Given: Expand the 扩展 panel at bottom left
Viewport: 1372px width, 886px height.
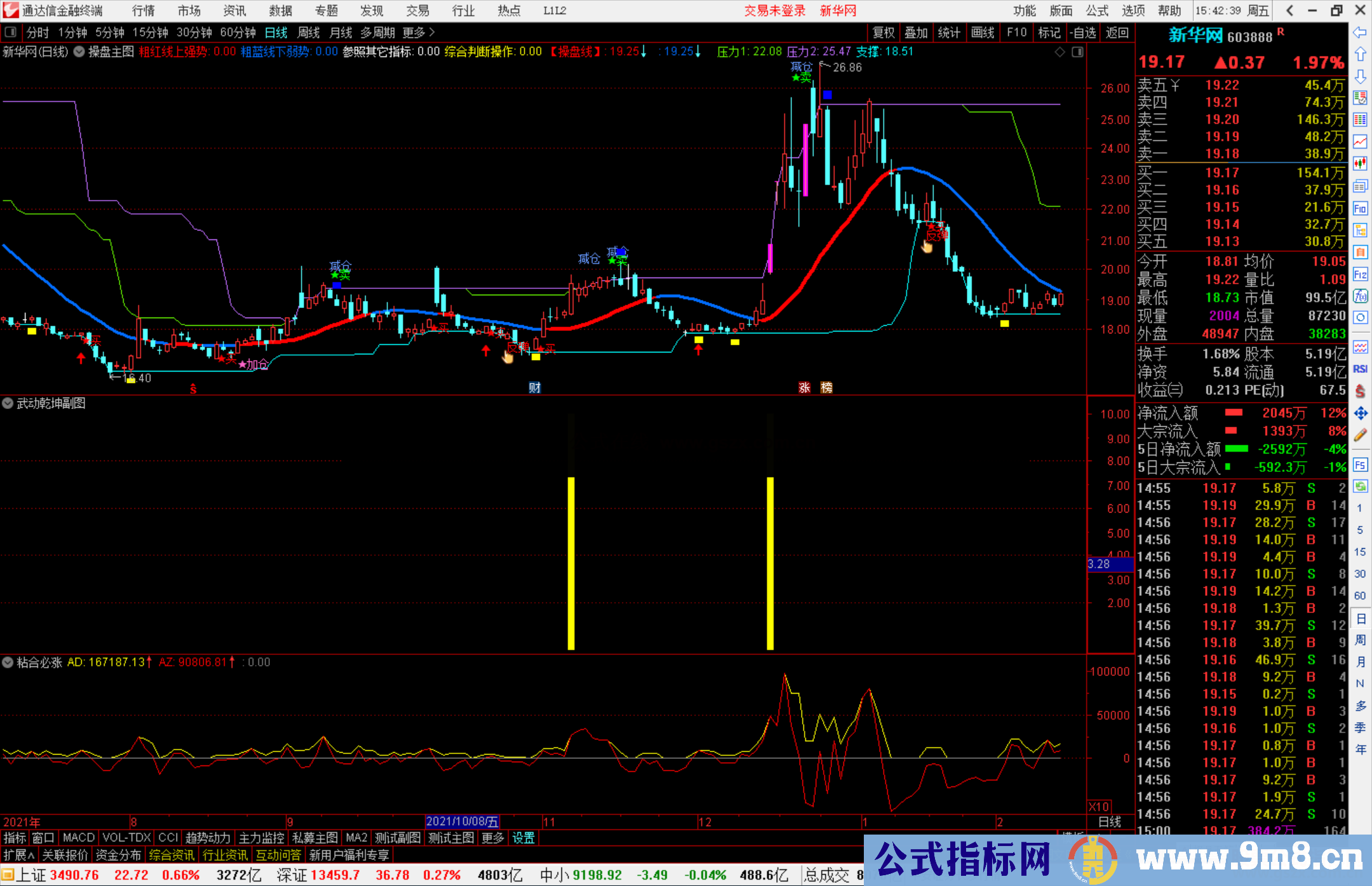Looking at the screenshot, I should point(18,855).
